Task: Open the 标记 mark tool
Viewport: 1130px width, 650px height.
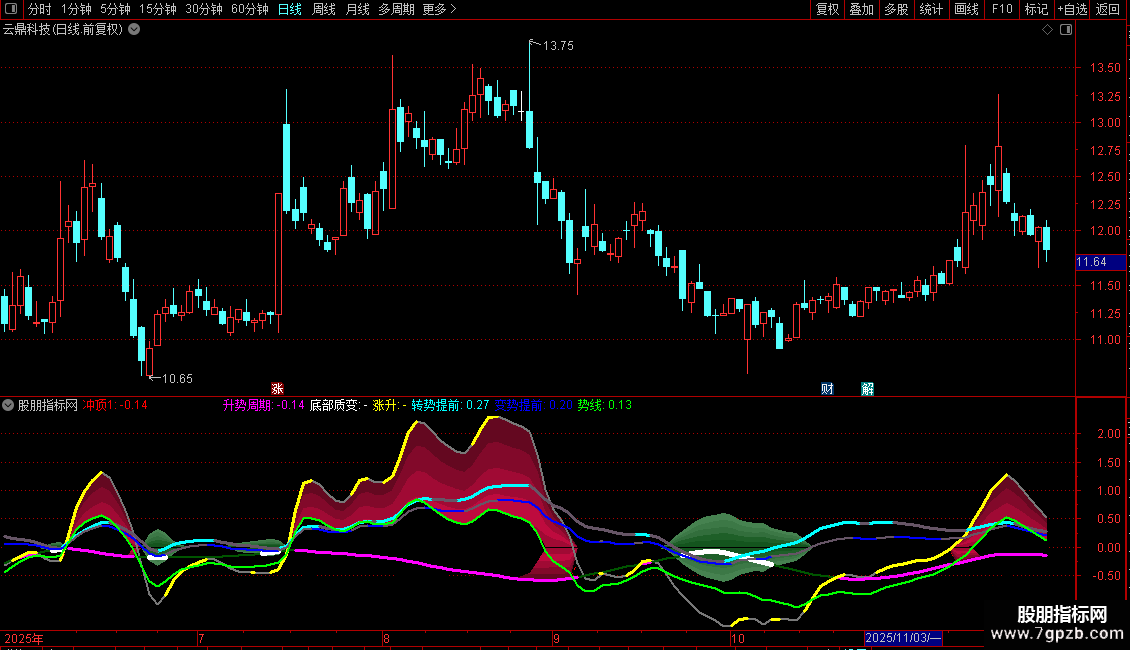Action: click(1036, 9)
